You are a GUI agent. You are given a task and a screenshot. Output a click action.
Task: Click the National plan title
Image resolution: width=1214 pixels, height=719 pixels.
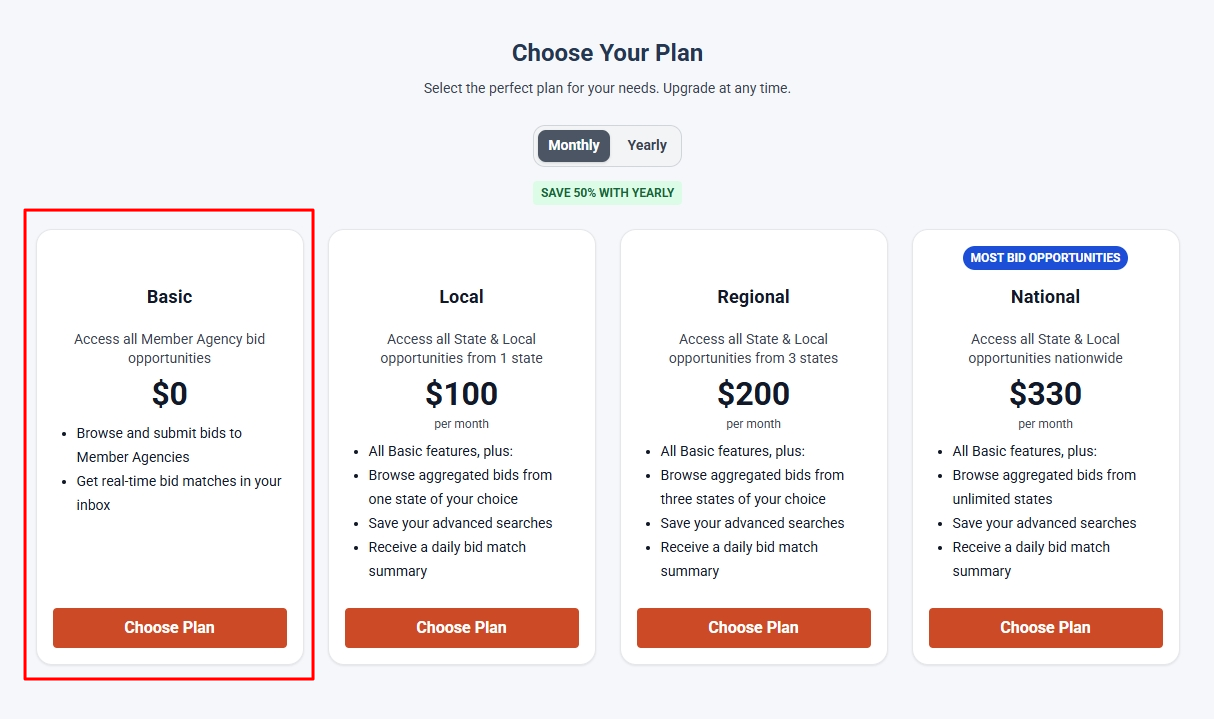click(x=1045, y=297)
